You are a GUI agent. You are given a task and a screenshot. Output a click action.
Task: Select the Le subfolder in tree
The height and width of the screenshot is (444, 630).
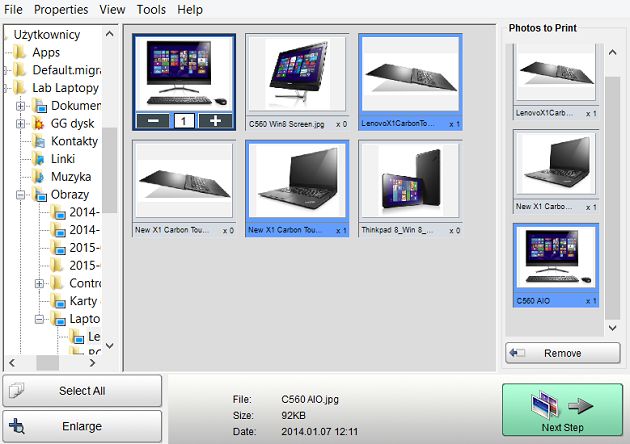(x=94, y=336)
